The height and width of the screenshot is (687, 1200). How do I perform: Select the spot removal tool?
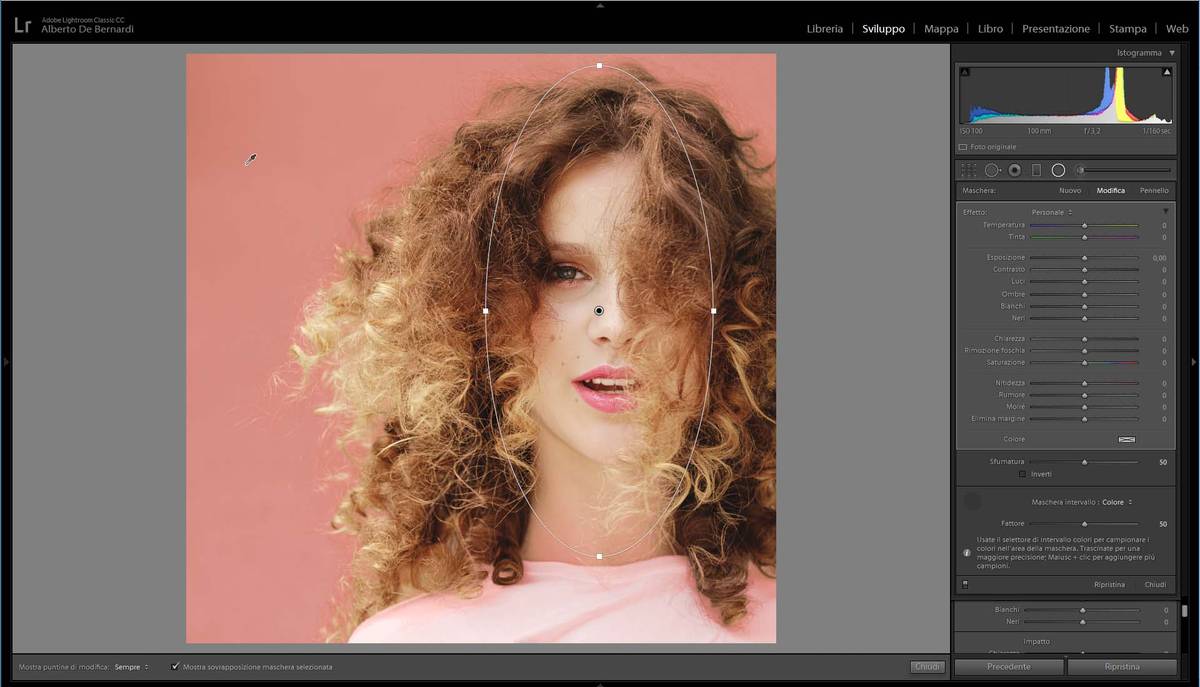point(992,171)
